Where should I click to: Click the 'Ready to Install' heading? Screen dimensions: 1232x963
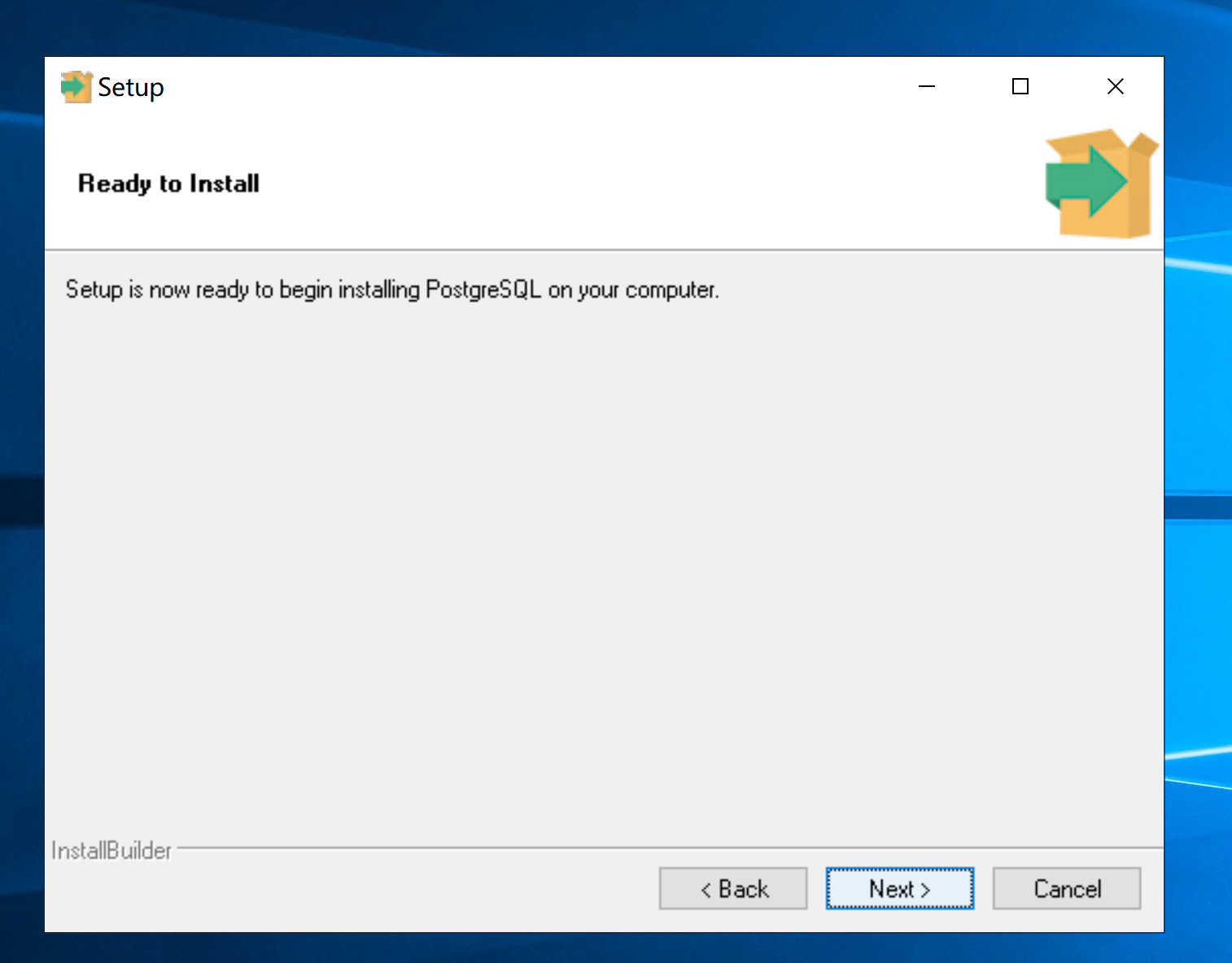168,184
